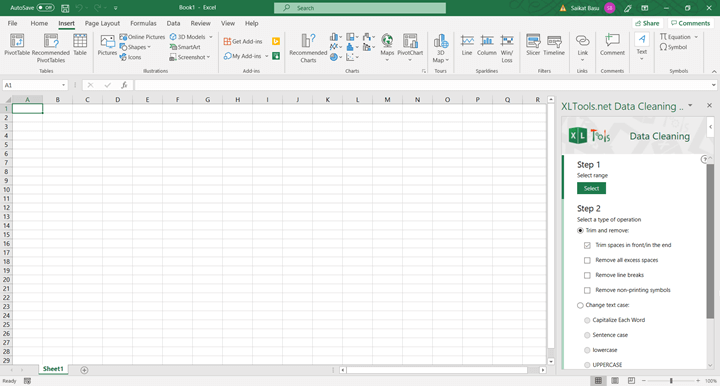Switch to Page Layout view in status bar
The height and width of the screenshot is (386, 720).
(615, 380)
